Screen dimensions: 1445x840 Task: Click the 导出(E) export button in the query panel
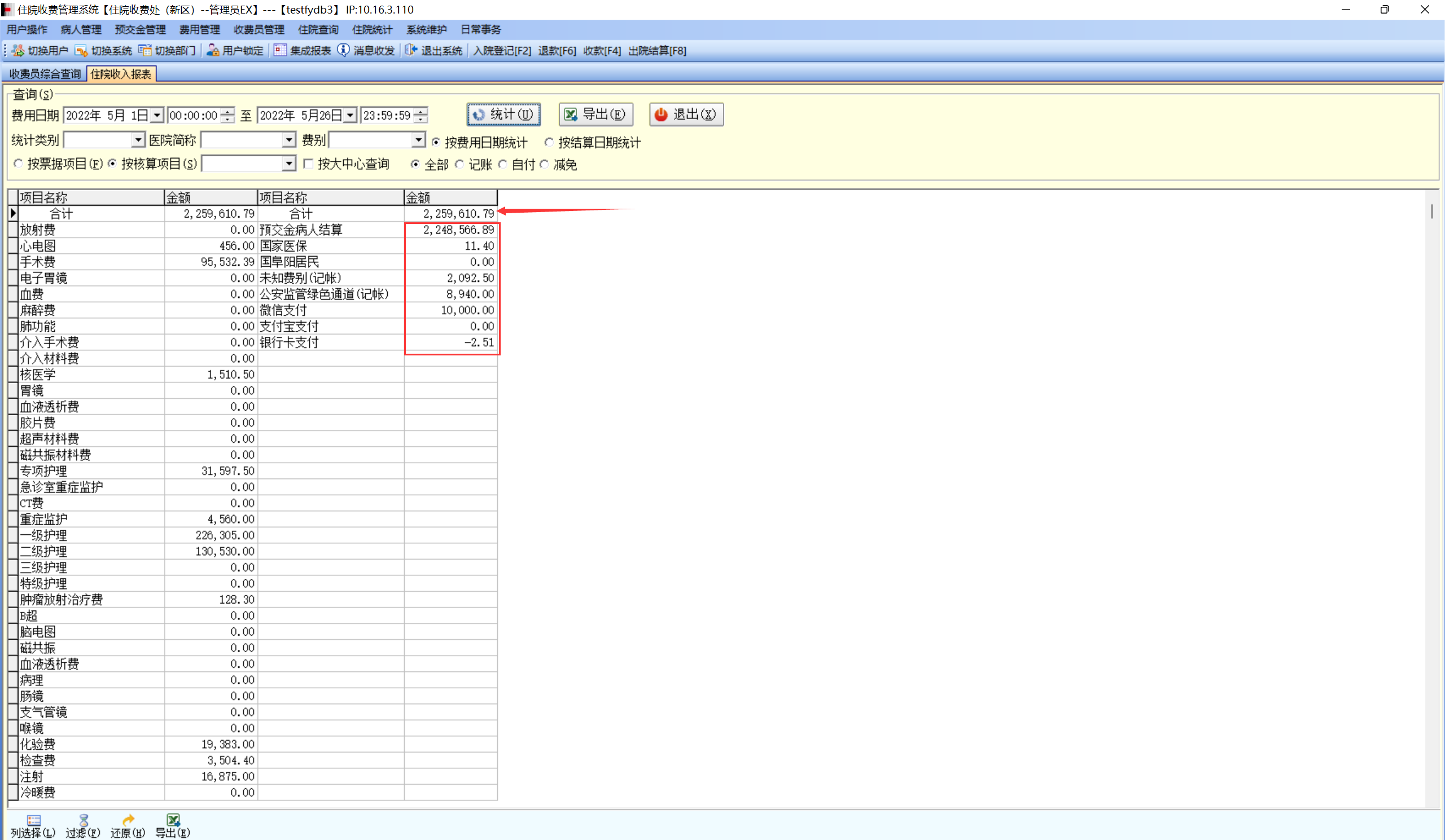(595, 115)
